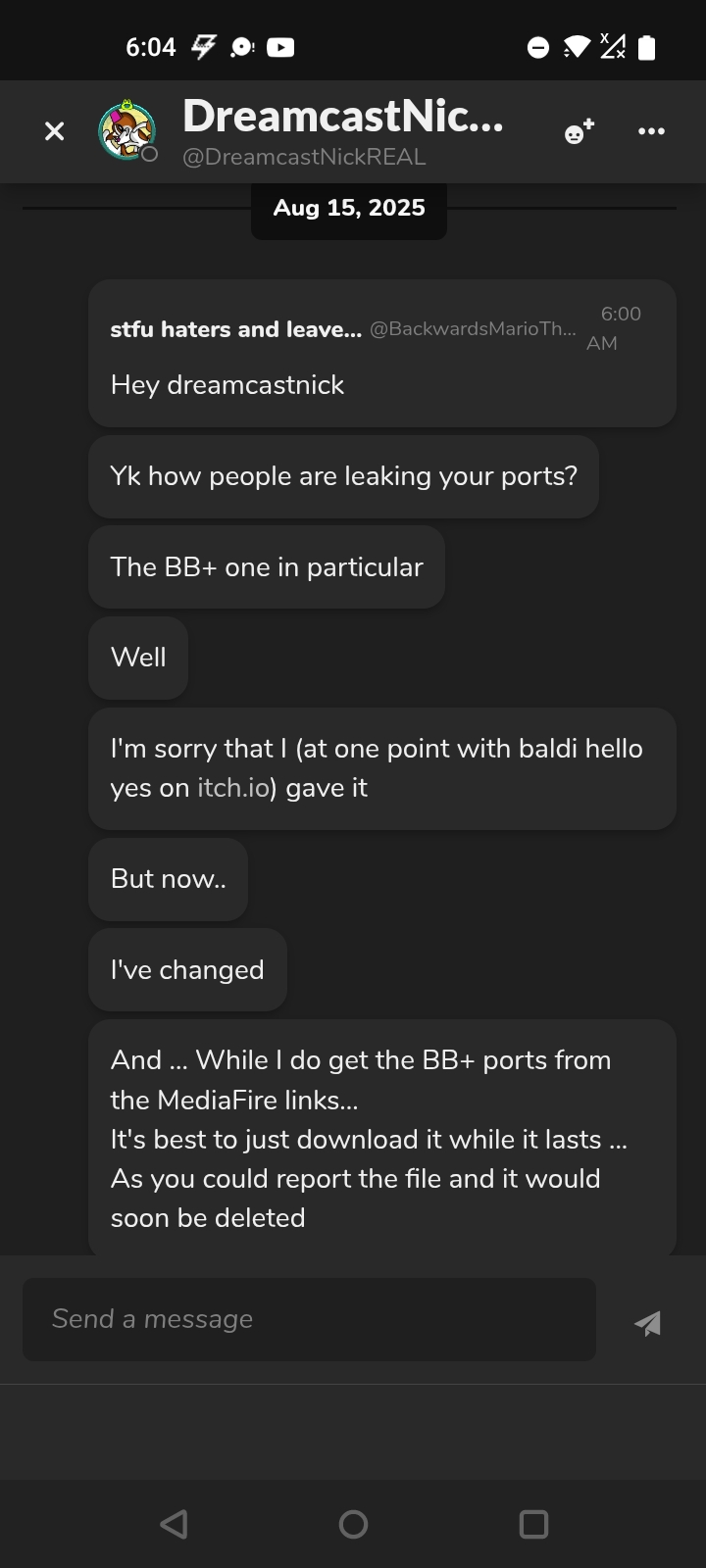
Task: Close the DreamcastNick chat
Action: (55, 131)
